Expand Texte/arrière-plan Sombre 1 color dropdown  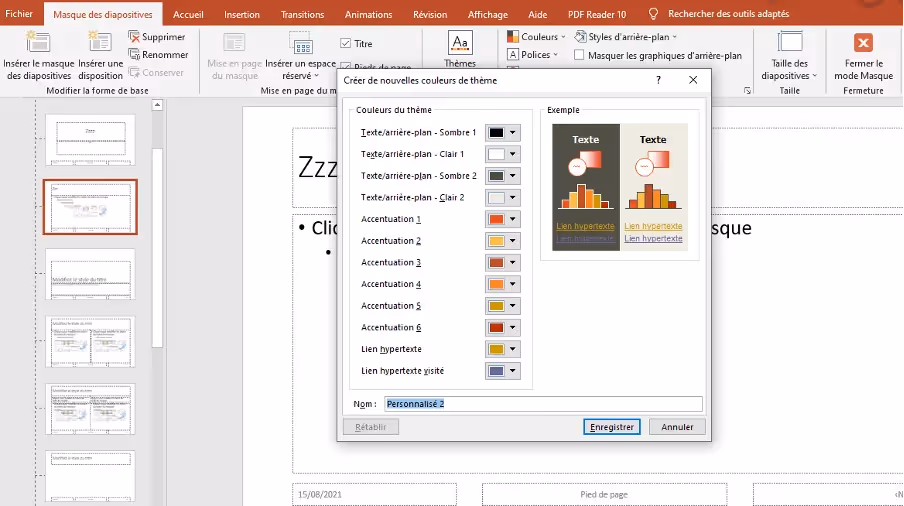pos(513,133)
